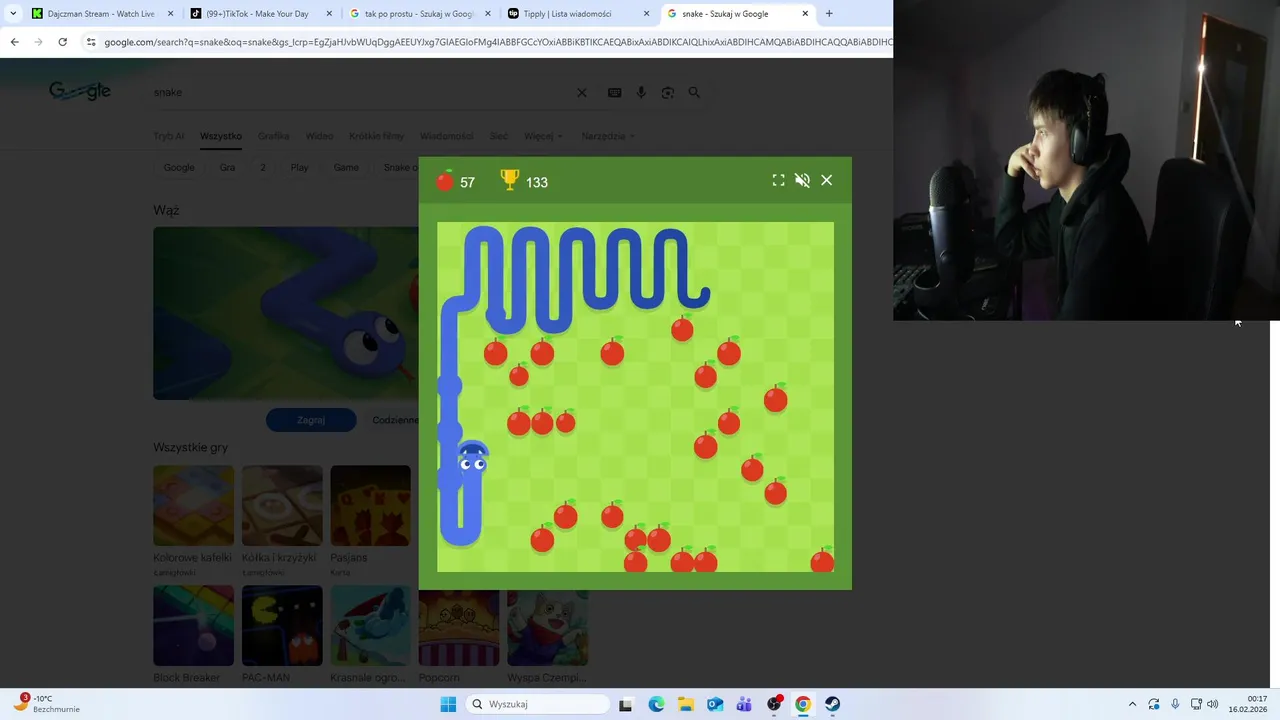Open Steam from the taskbar
The height and width of the screenshot is (720, 1280).
click(x=832, y=704)
